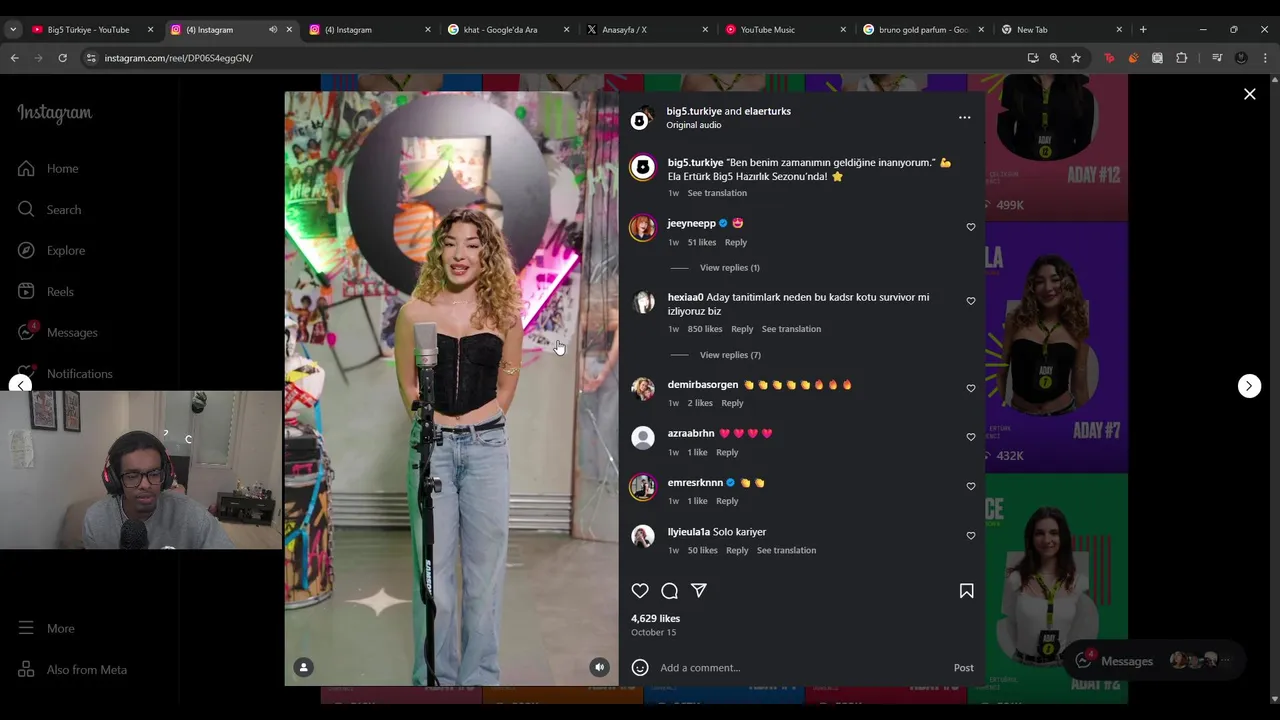Like azraabrhn's comment

tap(970, 437)
